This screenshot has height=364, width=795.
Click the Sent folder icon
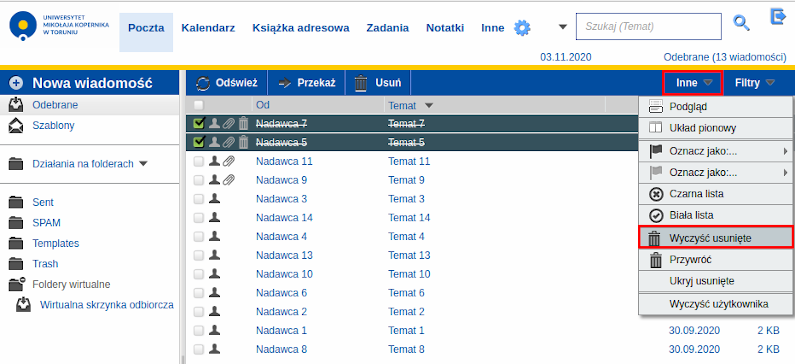16,202
